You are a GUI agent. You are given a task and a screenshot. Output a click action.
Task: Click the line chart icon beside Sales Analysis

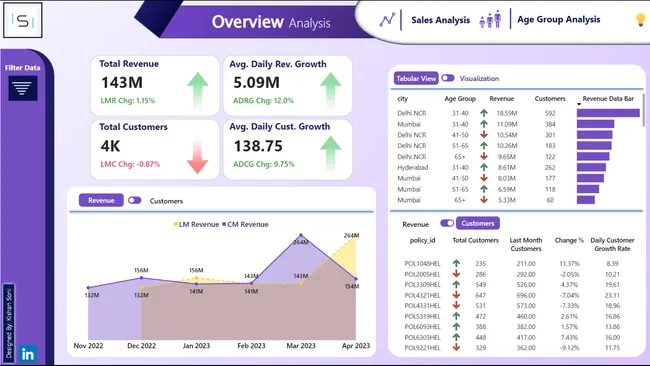[x=387, y=19]
